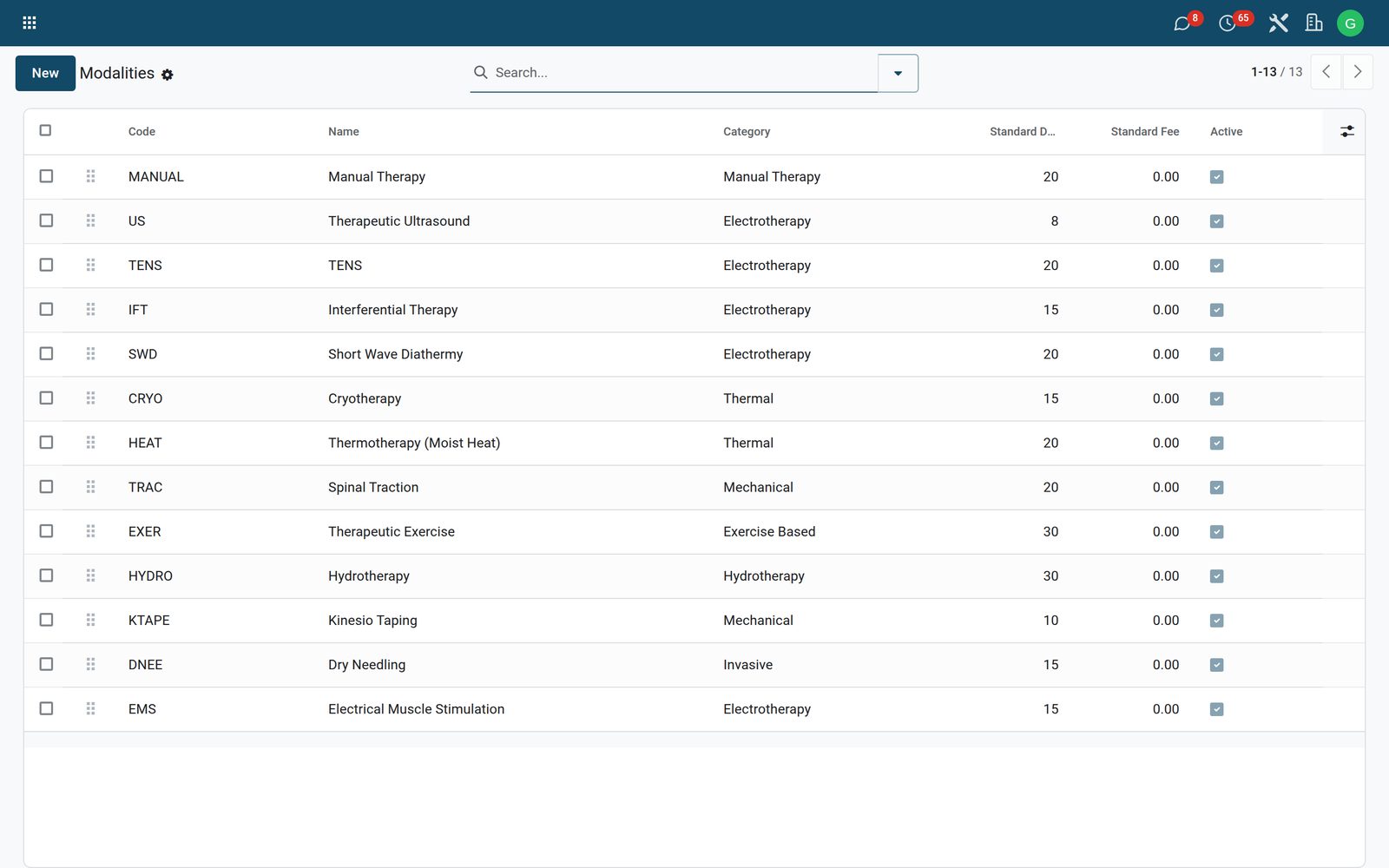Go to previous page of records
Screen dimensions: 1389x868
(1326, 72)
